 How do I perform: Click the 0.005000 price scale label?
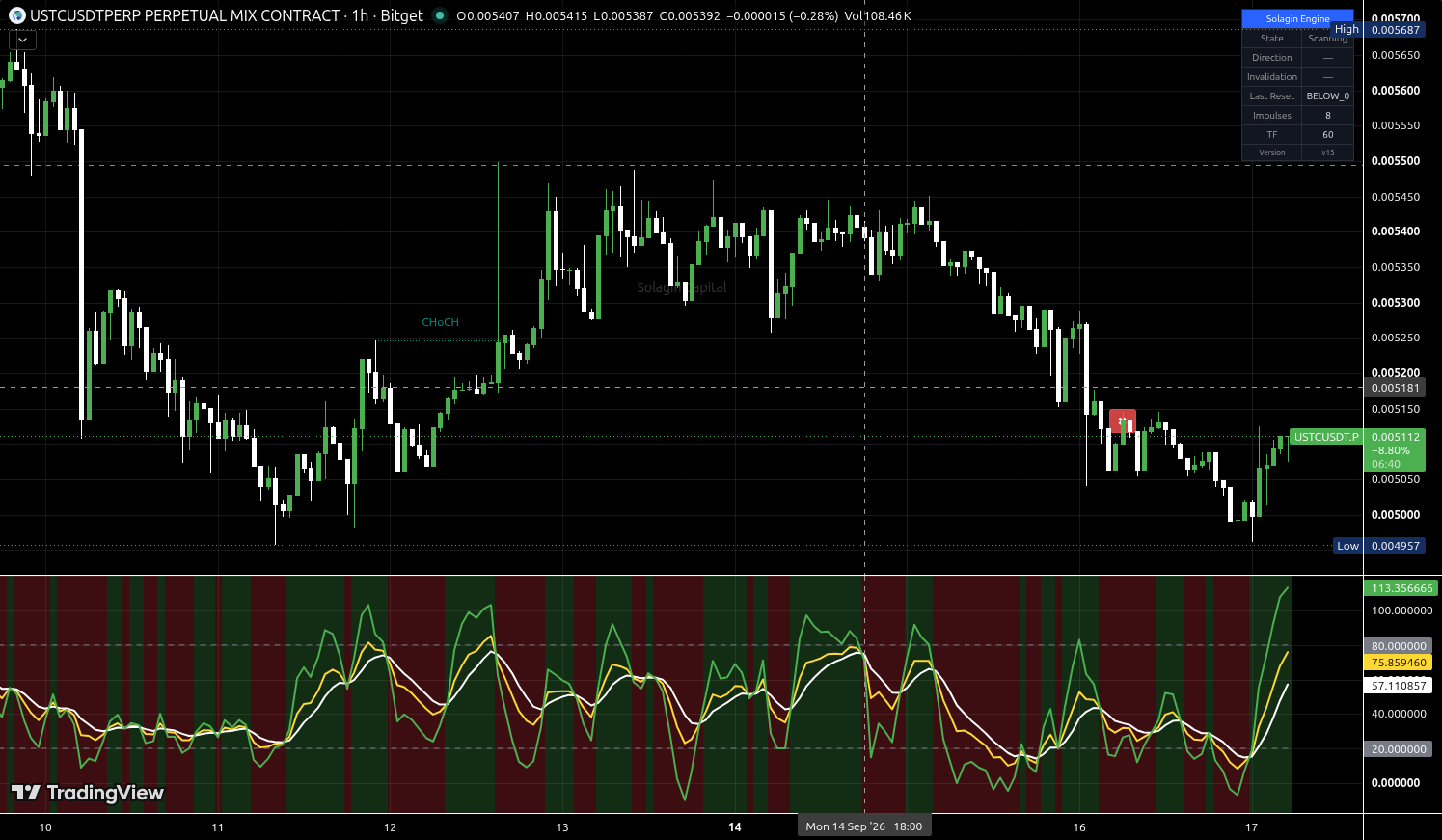1396,515
